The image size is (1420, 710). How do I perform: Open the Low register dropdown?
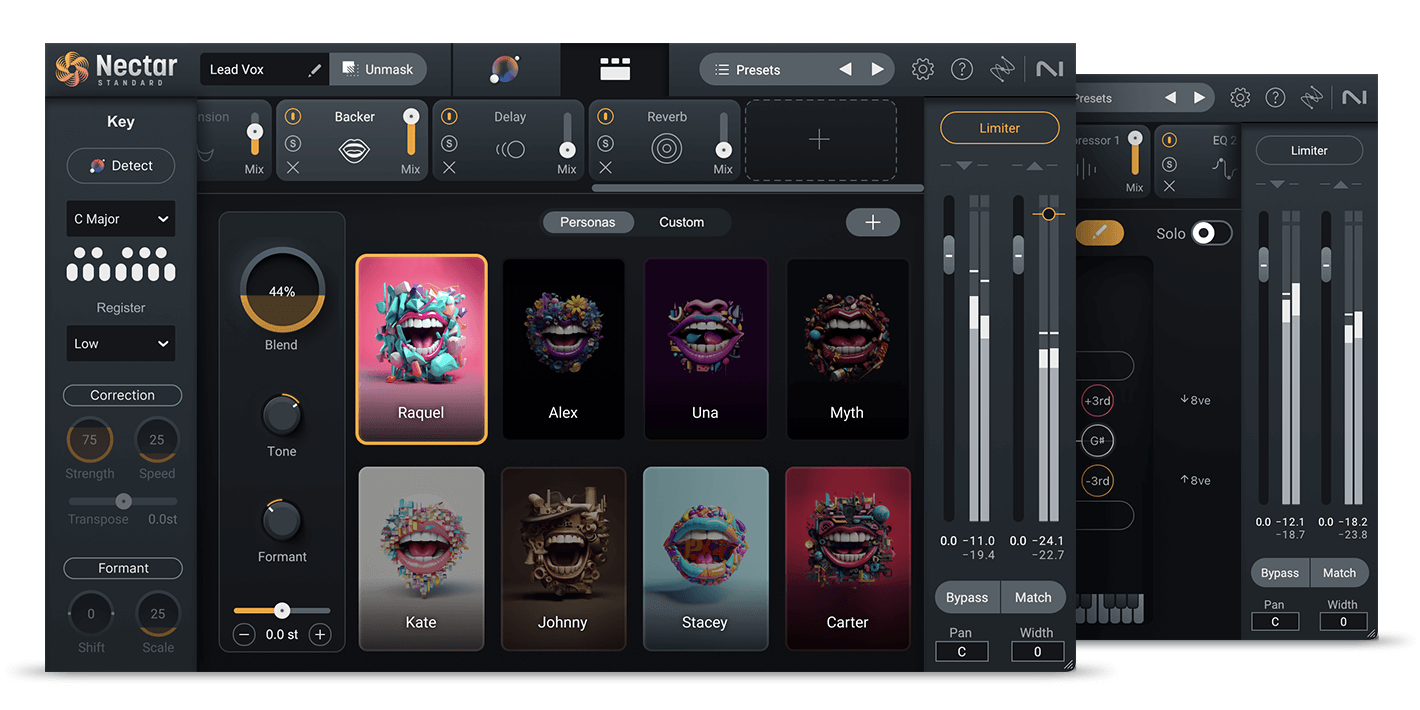point(121,343)
